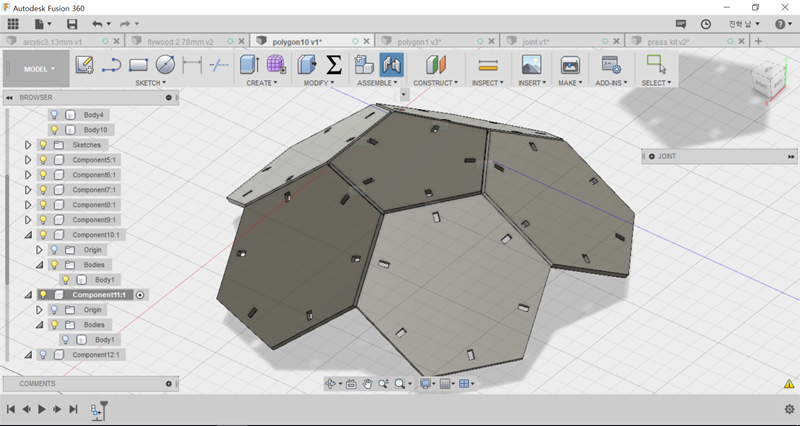This screenshot has width=800, height=426.
Task: Open the Insert image icon
Action: tap(531, 65)
